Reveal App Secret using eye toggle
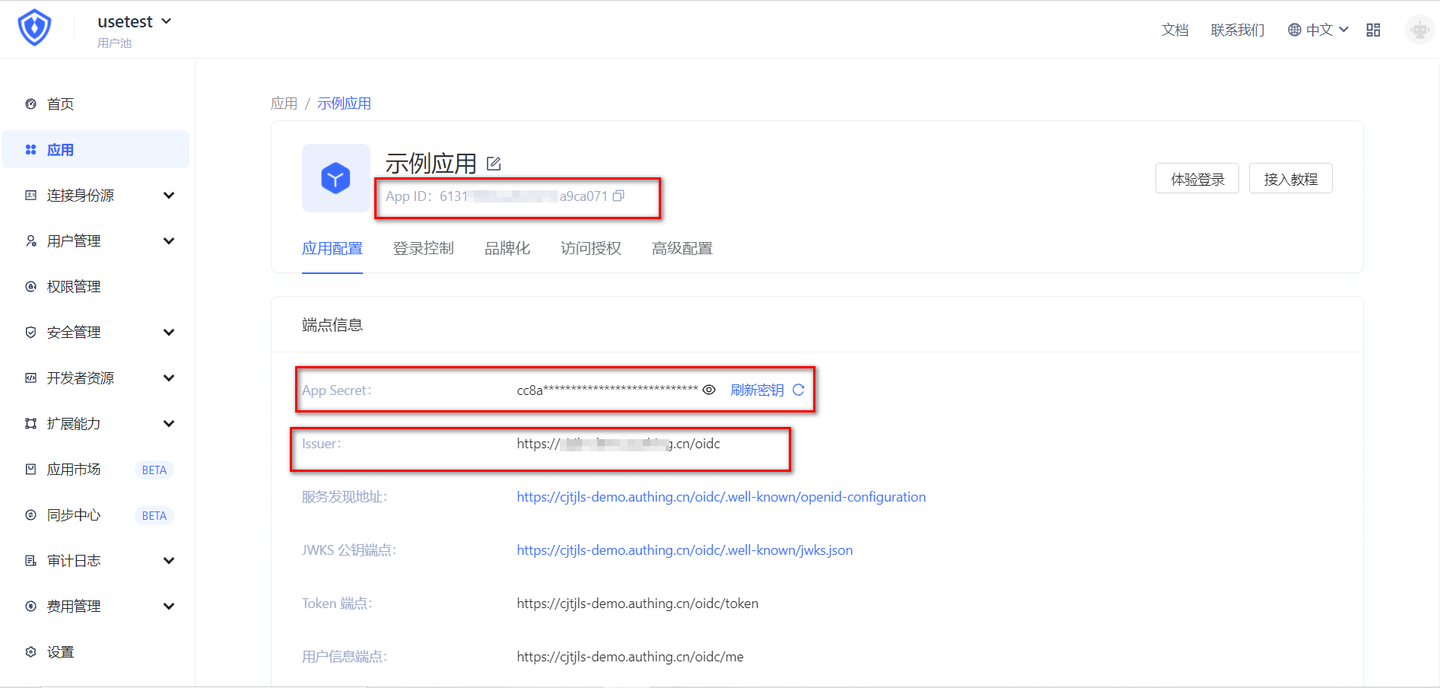Screen dimensions: 1440x688 [x=709, y=390]
